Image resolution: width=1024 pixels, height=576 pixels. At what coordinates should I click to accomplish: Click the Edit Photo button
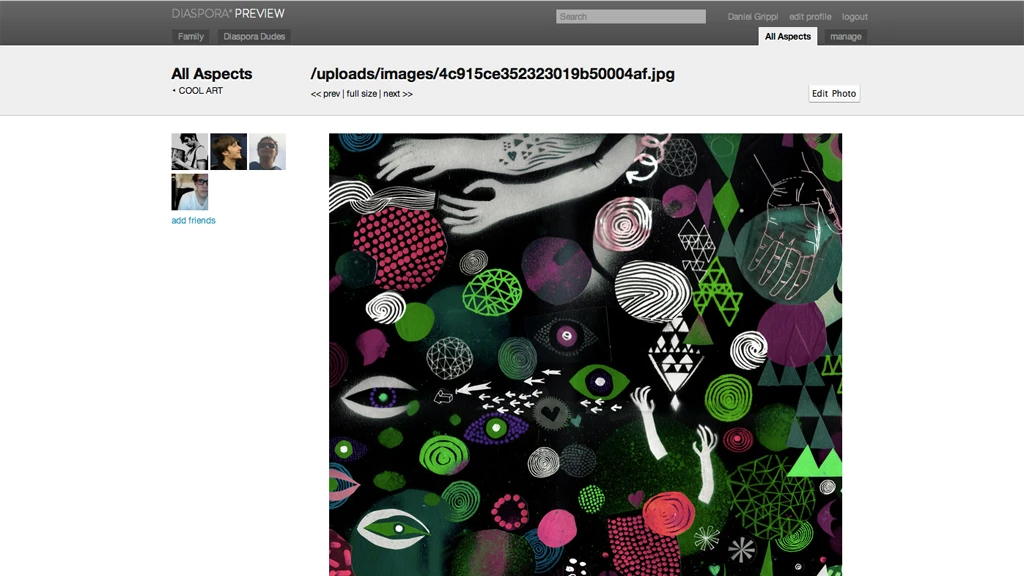point(834,93)
